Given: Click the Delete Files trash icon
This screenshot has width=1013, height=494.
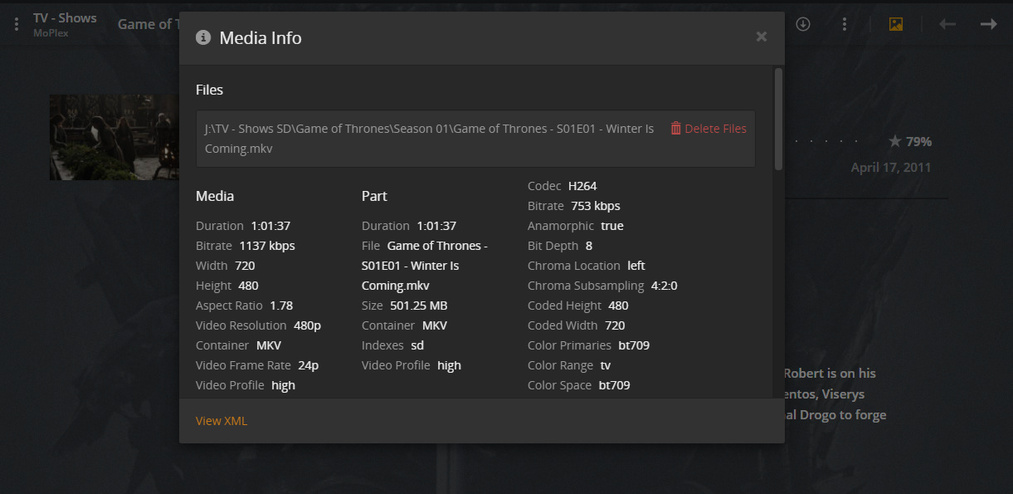Looking at the screenshot, I should [676, 128].
